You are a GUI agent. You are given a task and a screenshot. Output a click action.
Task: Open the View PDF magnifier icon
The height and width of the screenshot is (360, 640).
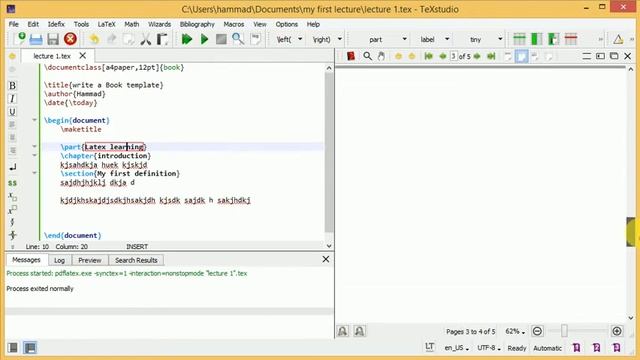pyautogui.click(x=238, y=39)
